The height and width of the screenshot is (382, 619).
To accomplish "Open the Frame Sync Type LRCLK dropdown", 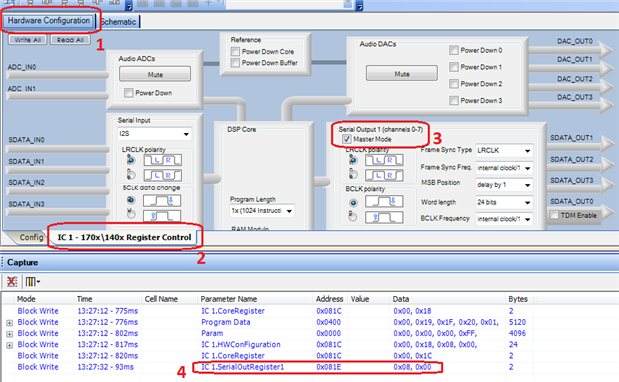I will click(504, 150).
